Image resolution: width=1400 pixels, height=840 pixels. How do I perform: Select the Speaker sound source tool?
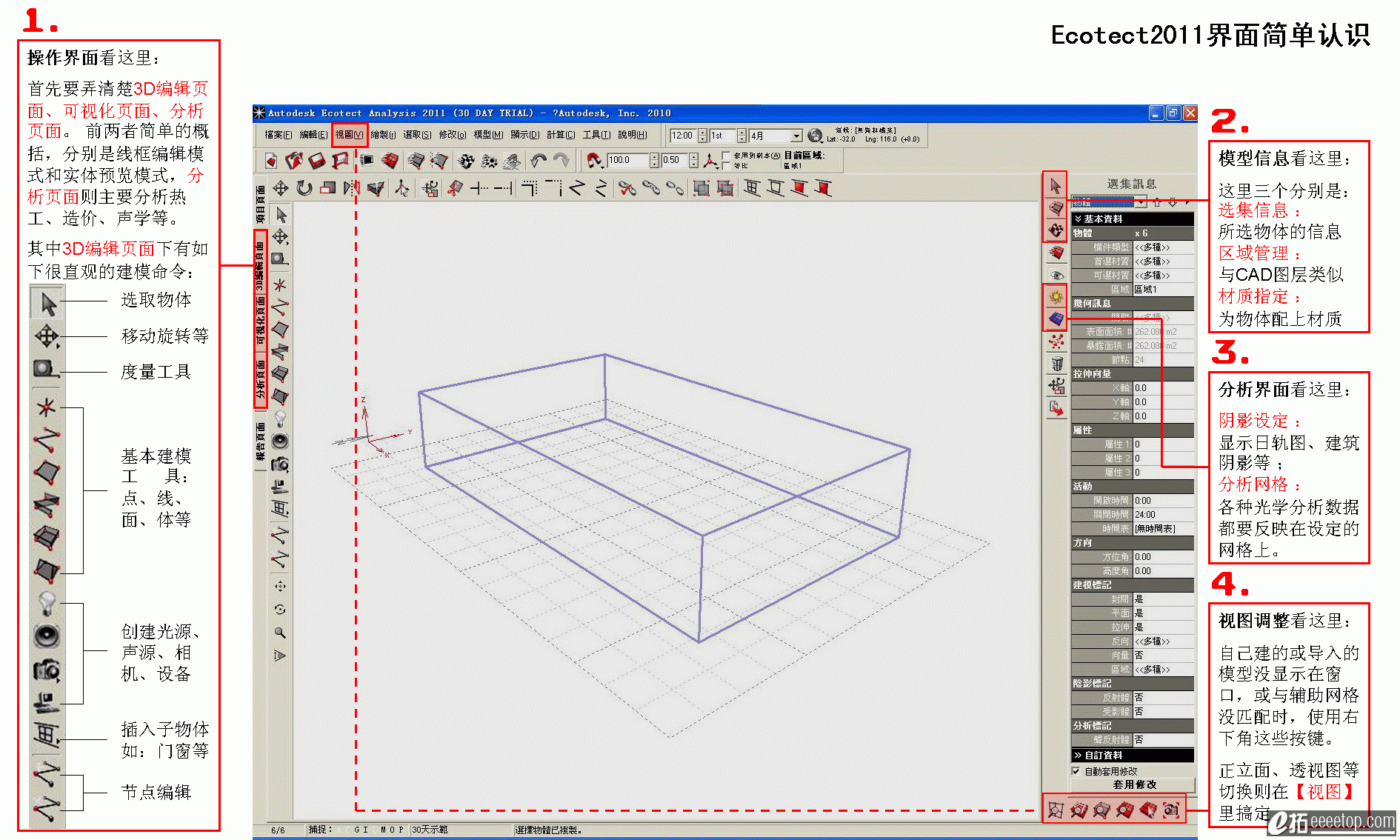pyautogui.click(x=280, y=441)
